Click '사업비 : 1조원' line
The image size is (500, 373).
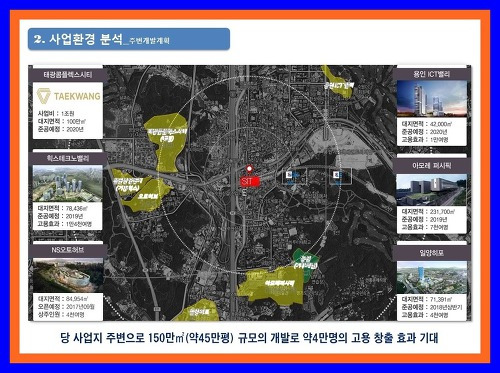(56, 113)
